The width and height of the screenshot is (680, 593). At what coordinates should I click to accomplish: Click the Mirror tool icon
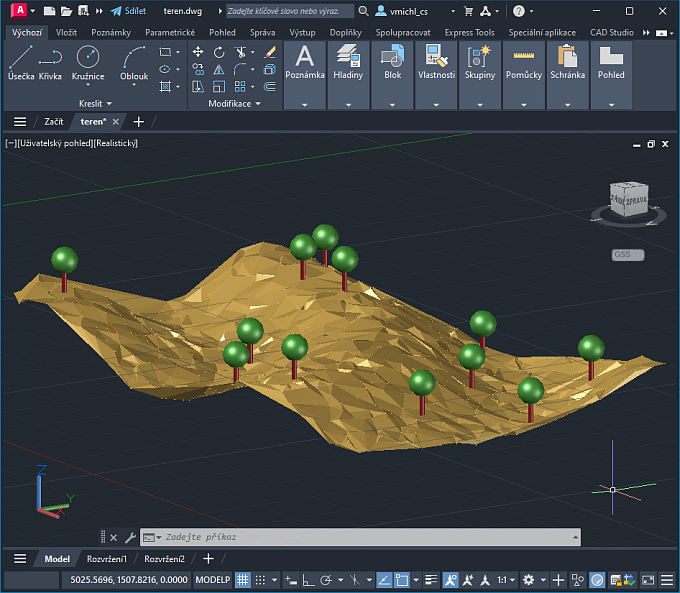click(219, 69)
